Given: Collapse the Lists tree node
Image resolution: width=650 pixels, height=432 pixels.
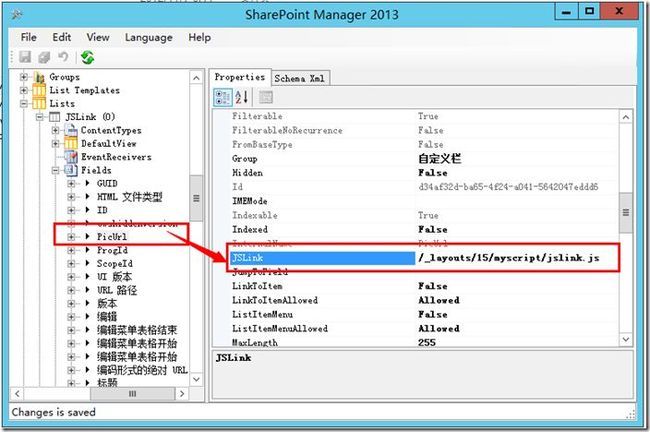Looking at the screenshot, I should tap(24, 103).
